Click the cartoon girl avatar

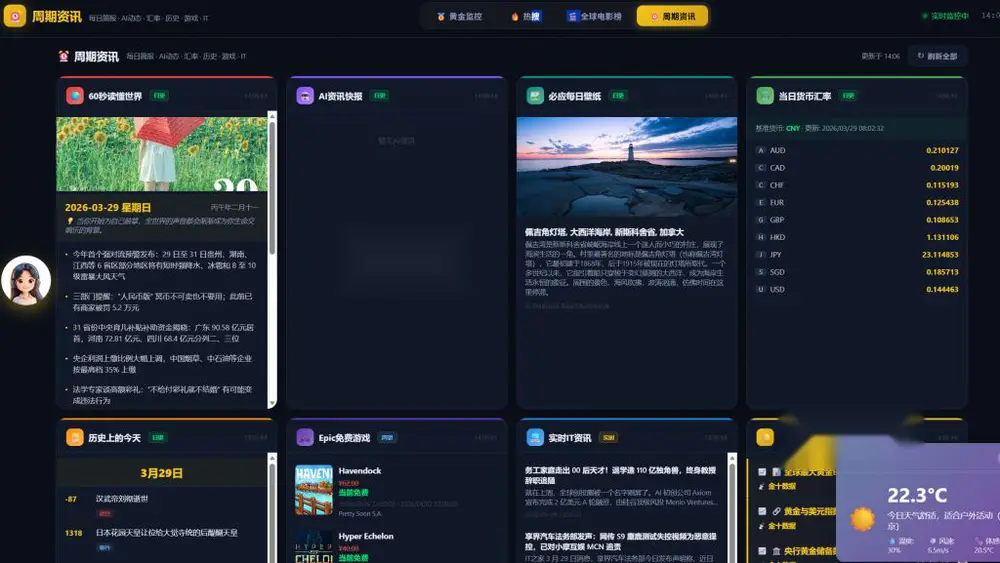(26, 281)
